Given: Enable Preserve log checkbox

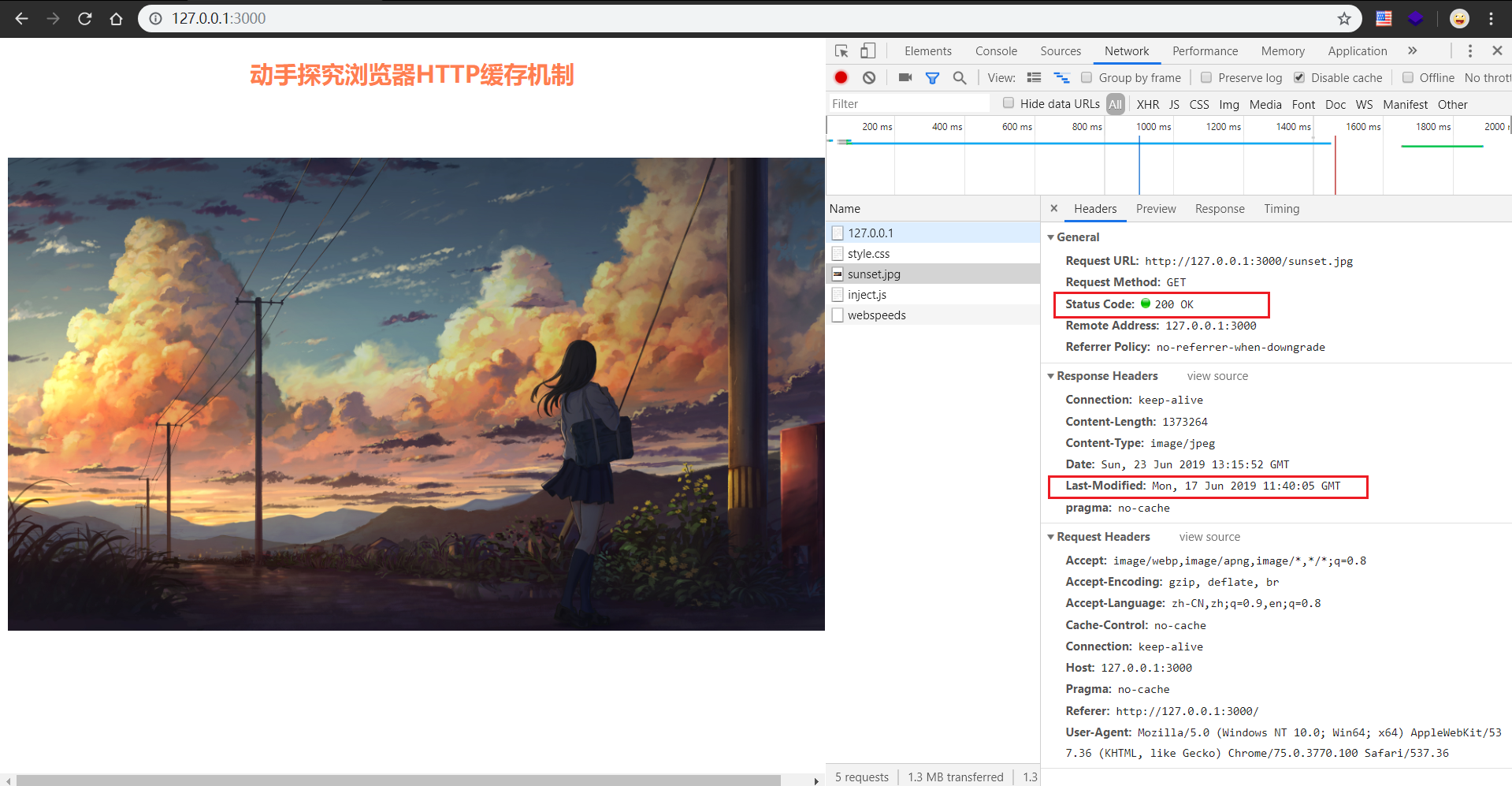Looking at the screenshot, I should coord(1206,77).
